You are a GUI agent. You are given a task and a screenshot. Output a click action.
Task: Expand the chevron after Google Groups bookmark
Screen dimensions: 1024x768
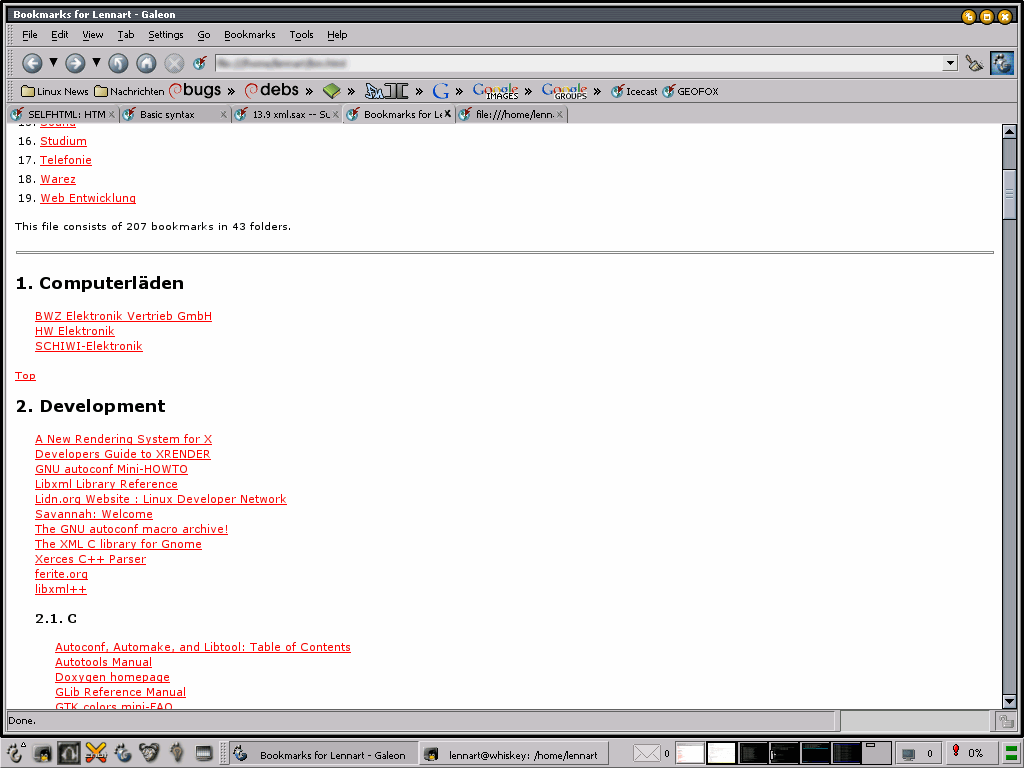coord(597,91)
